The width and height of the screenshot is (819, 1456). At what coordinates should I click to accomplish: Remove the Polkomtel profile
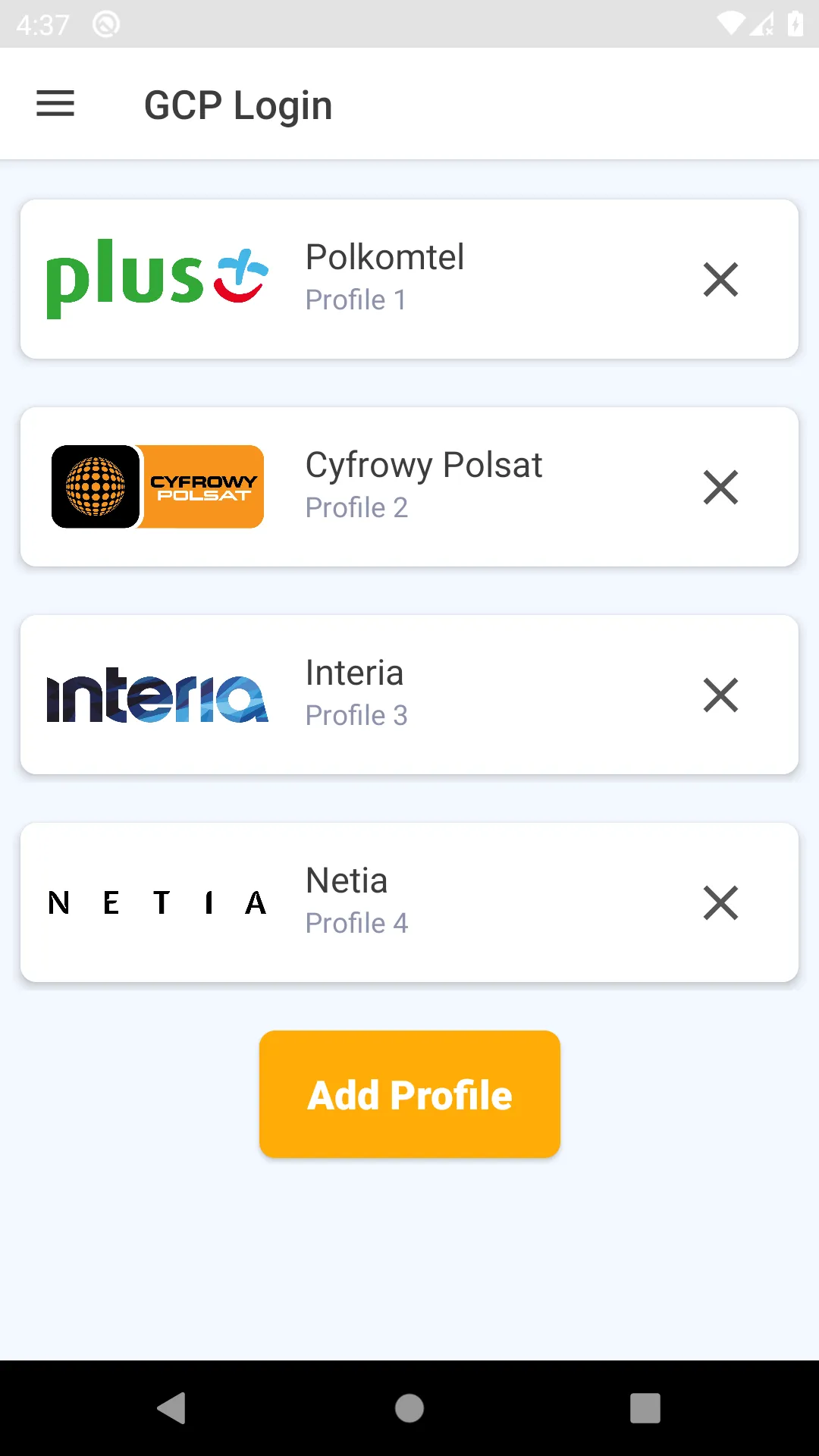pos(720,279)
